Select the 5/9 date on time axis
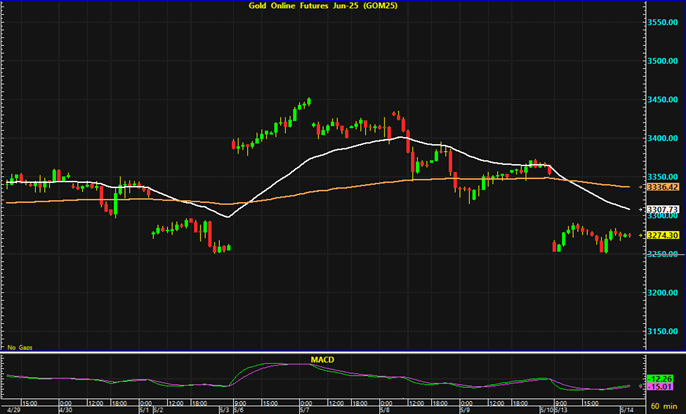The image size is (686, 414). coord(464,409)
